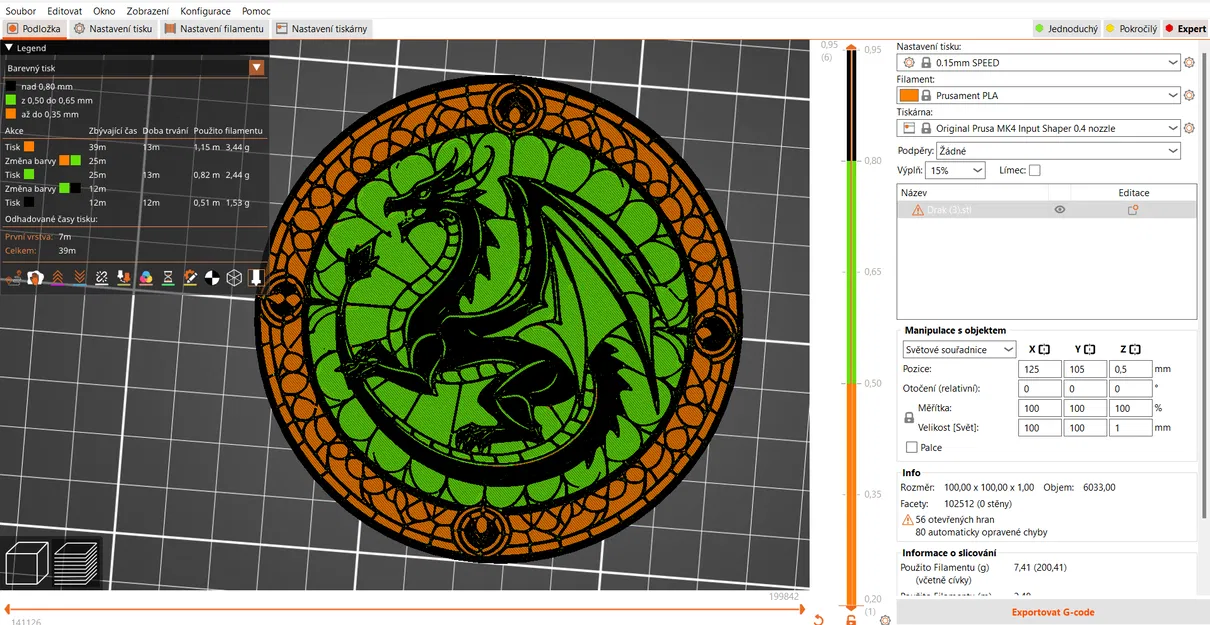Switch to sliced layers preview icon
1210x625 pixels.
tap(76, 563)
